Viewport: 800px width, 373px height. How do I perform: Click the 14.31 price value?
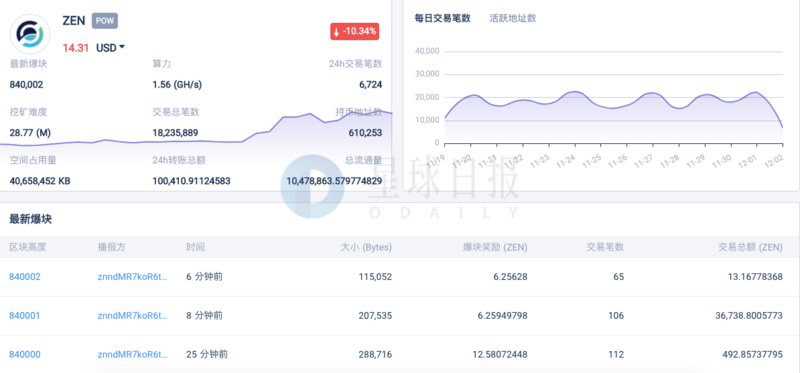click(76, 48)
